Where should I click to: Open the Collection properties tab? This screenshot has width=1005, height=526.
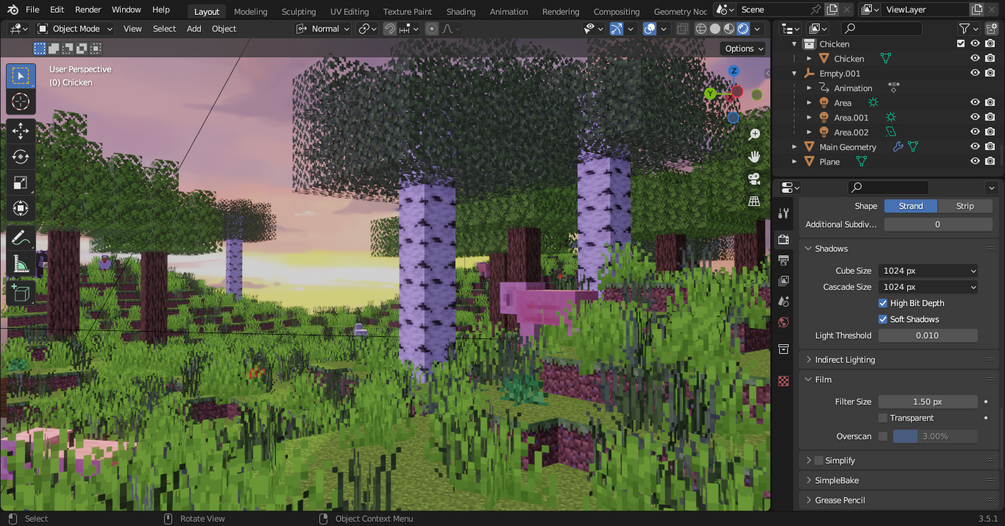tap(783, 349)
